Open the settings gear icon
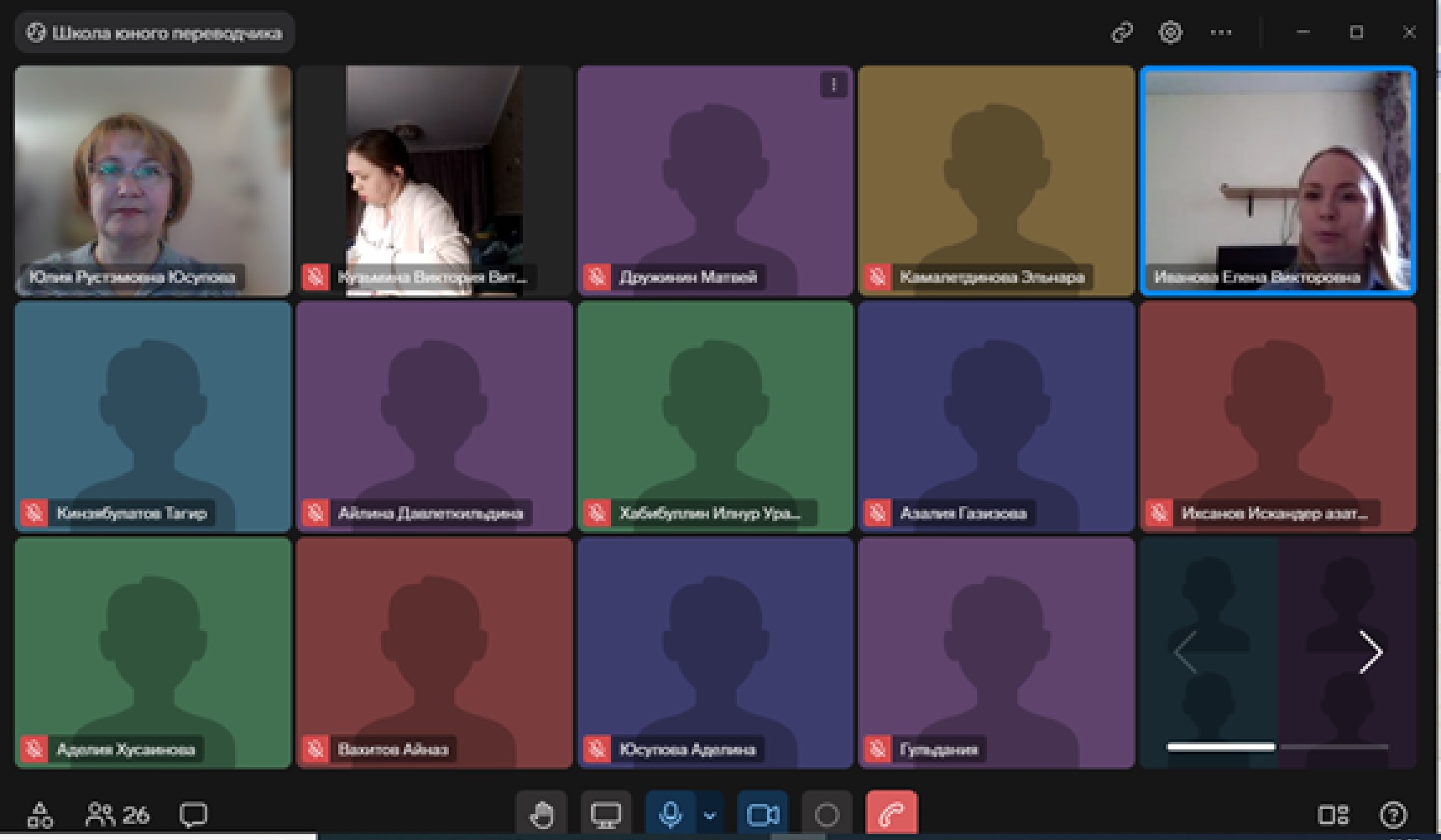Viewport: 1441px width, 840px height. (1170, 33)
